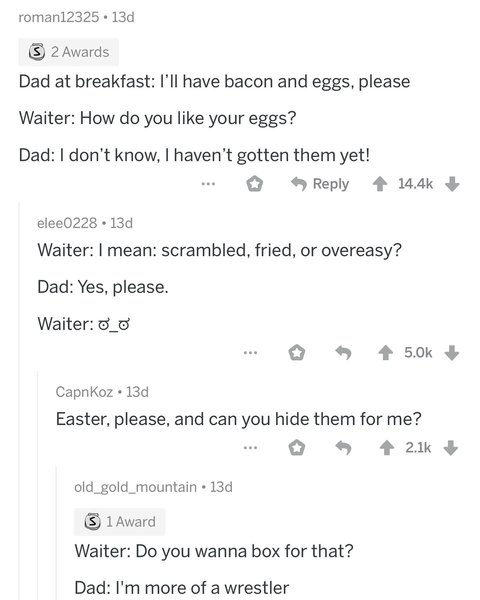
Task: Upvote elee0228's scrambled eggs reply
Action: [x=385, y=353]
